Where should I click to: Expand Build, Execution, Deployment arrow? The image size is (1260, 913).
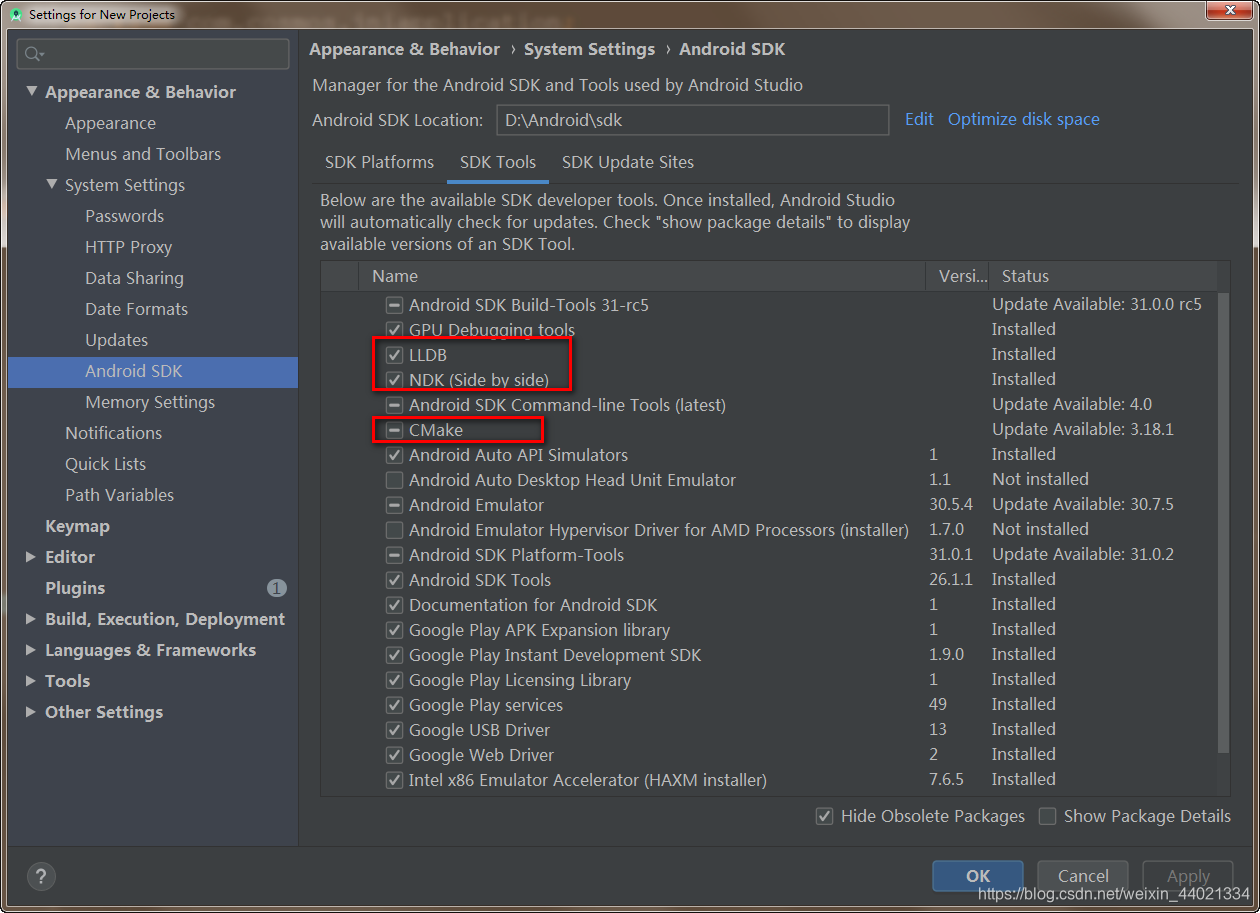[31, 619]
